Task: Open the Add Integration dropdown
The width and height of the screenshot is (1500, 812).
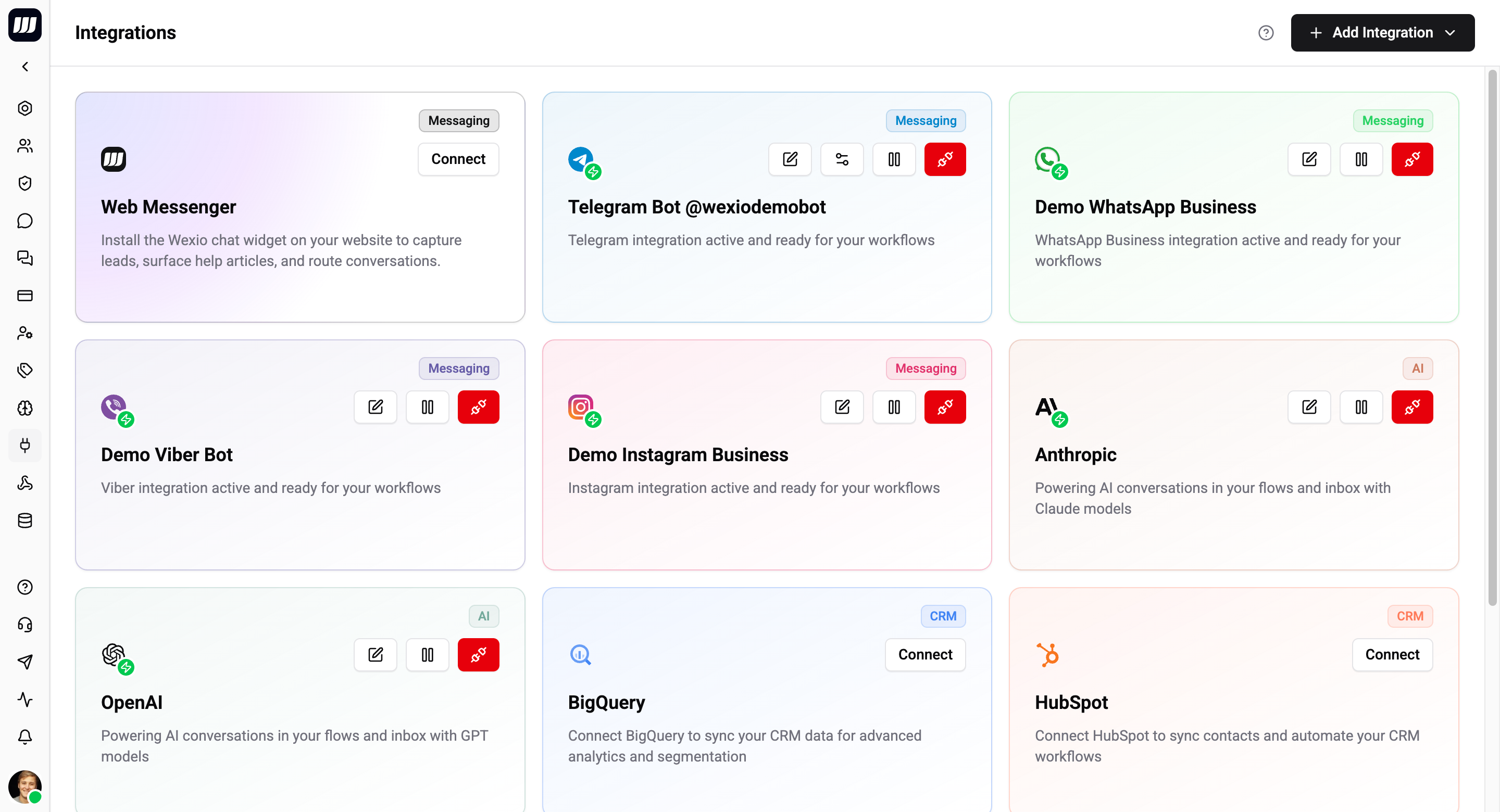Action: coord(1382,33)
